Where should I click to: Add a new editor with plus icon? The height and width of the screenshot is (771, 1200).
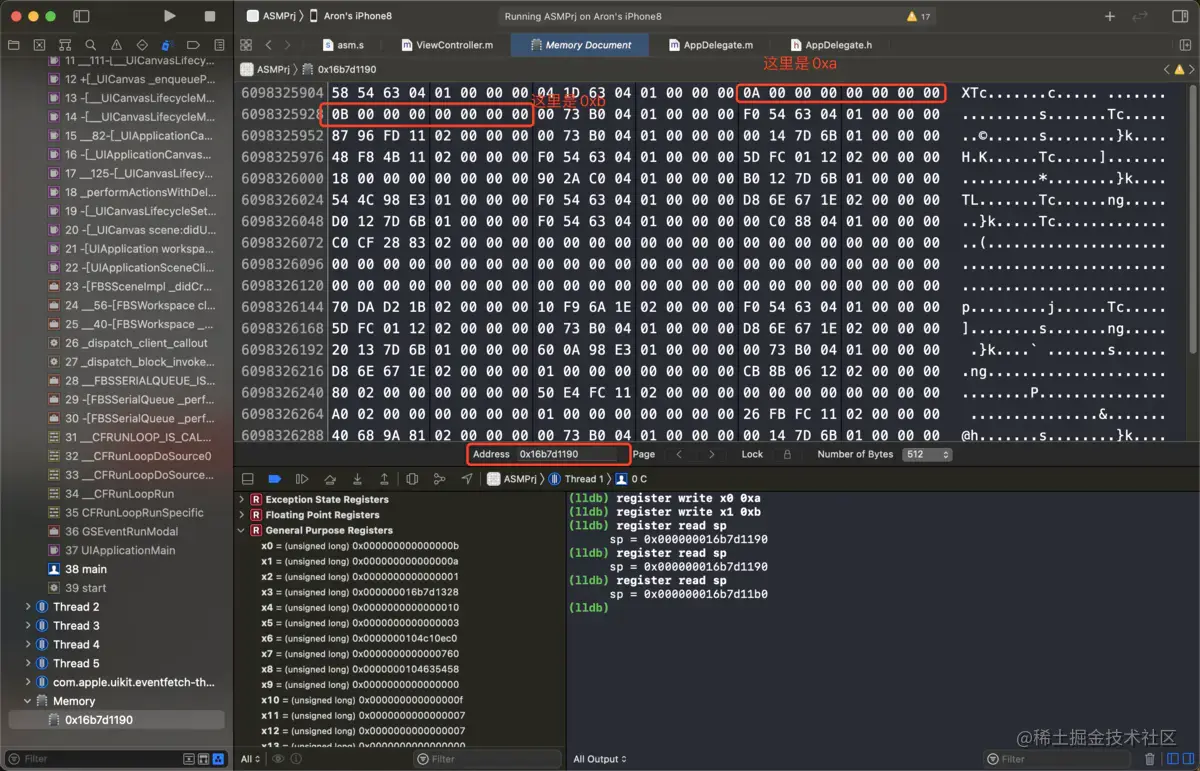[1110, 16]
